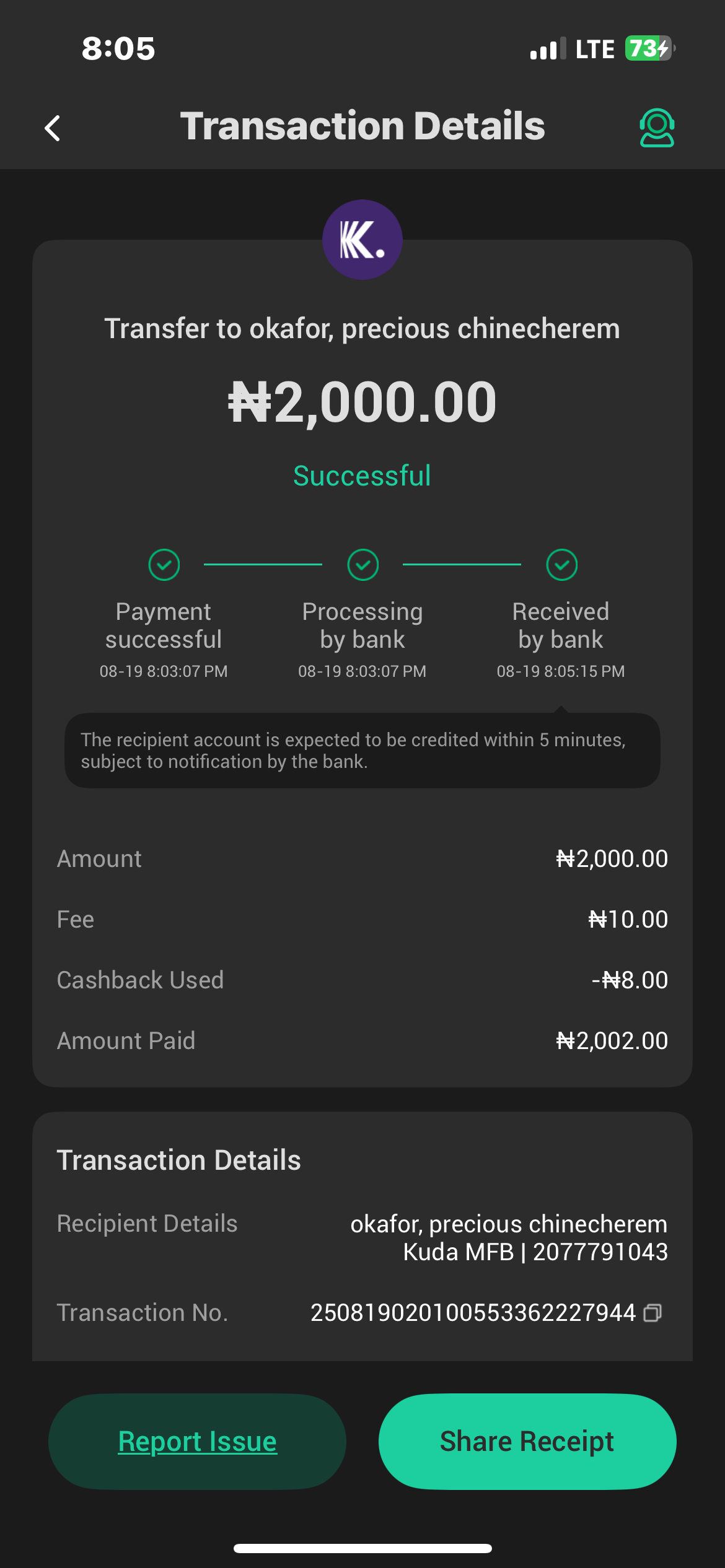Select the Cashback Used row
The image size is (725, 1568).
coord(362,980)
